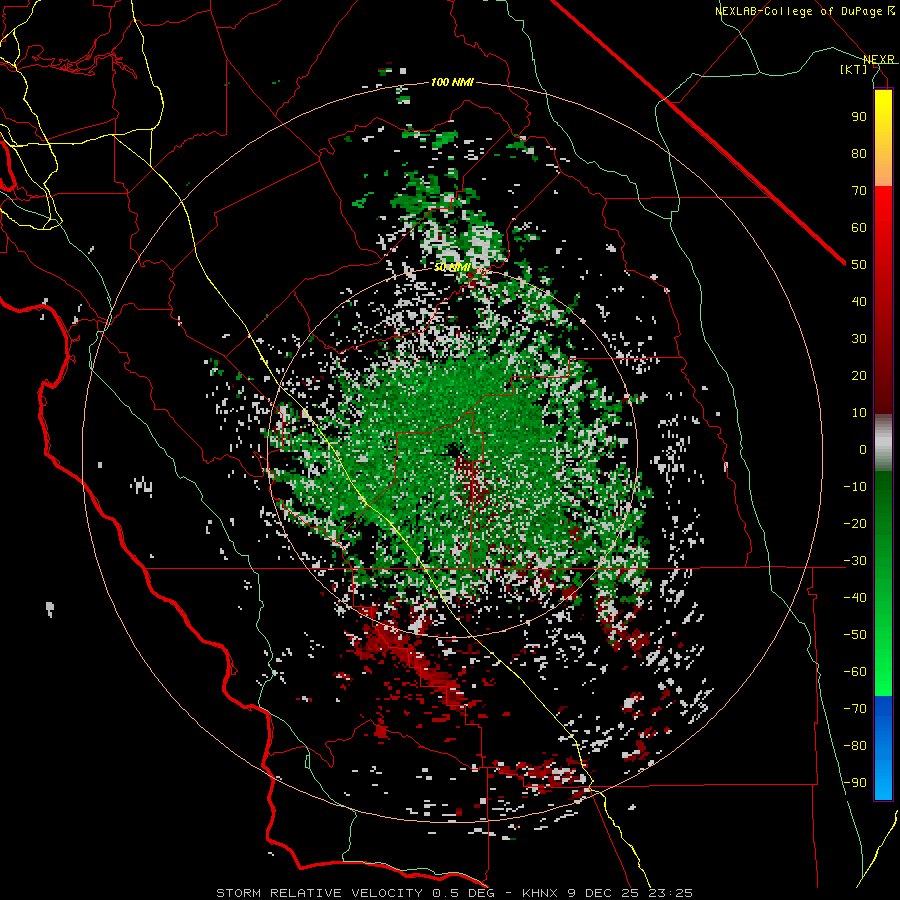
Task: Click the 70 value on velocity scale
Action: click(859, 191)
